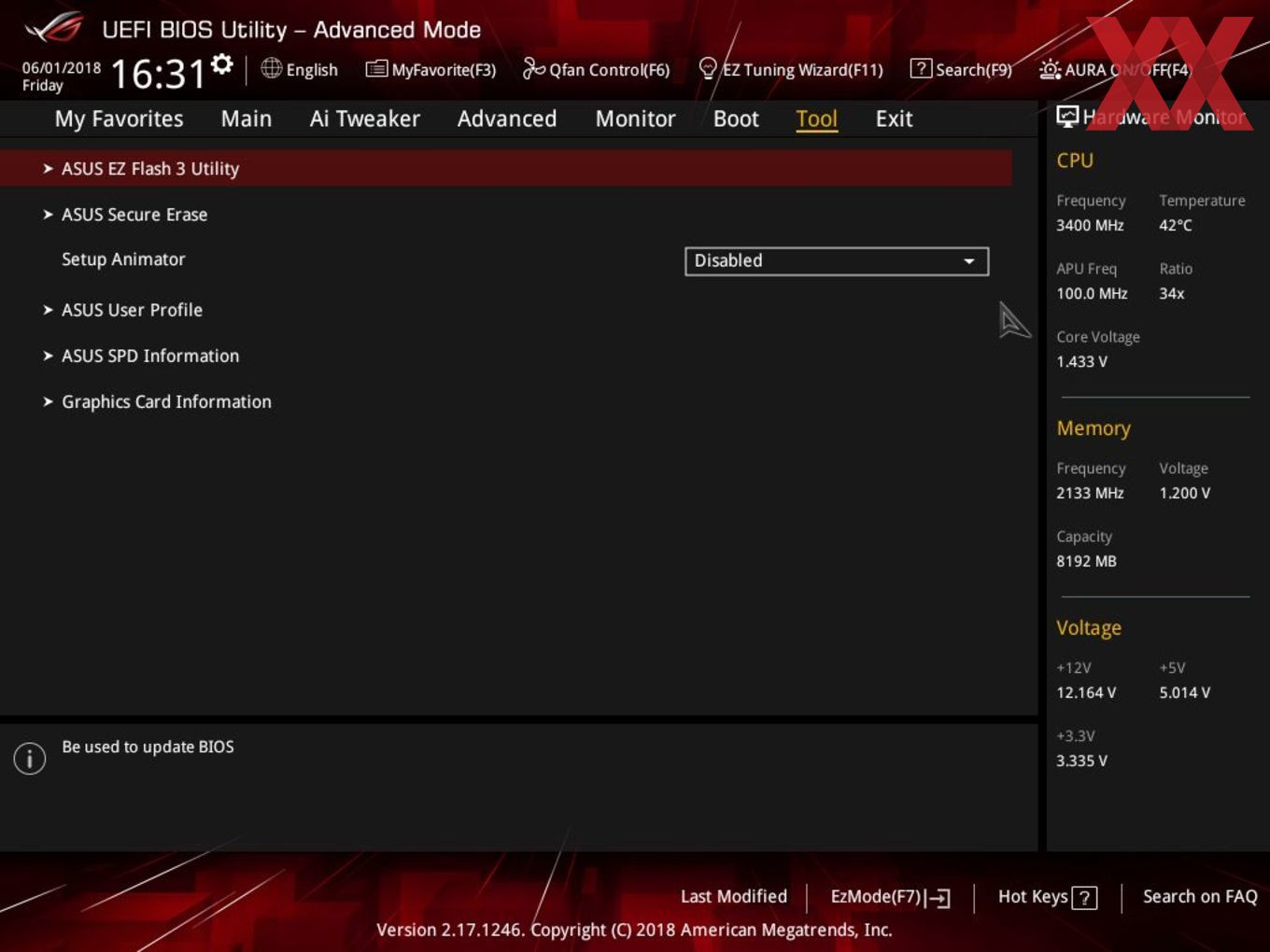1270x952 pixels.
Task: Click the EZ Tuning Wizard bulb icon
Action: coord(708,68)
